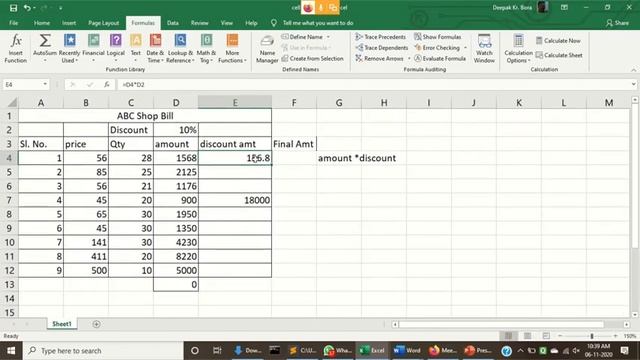This screenshot has height=360, width=640.
Task: Open Calculation Options menu
Action: [x=518, y=48]
